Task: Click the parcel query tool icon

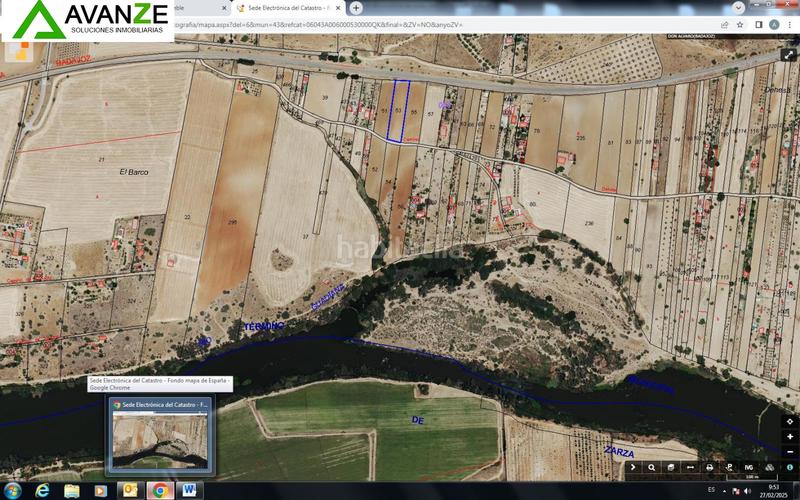Action: pyautogui.click(x=729, y=467)
